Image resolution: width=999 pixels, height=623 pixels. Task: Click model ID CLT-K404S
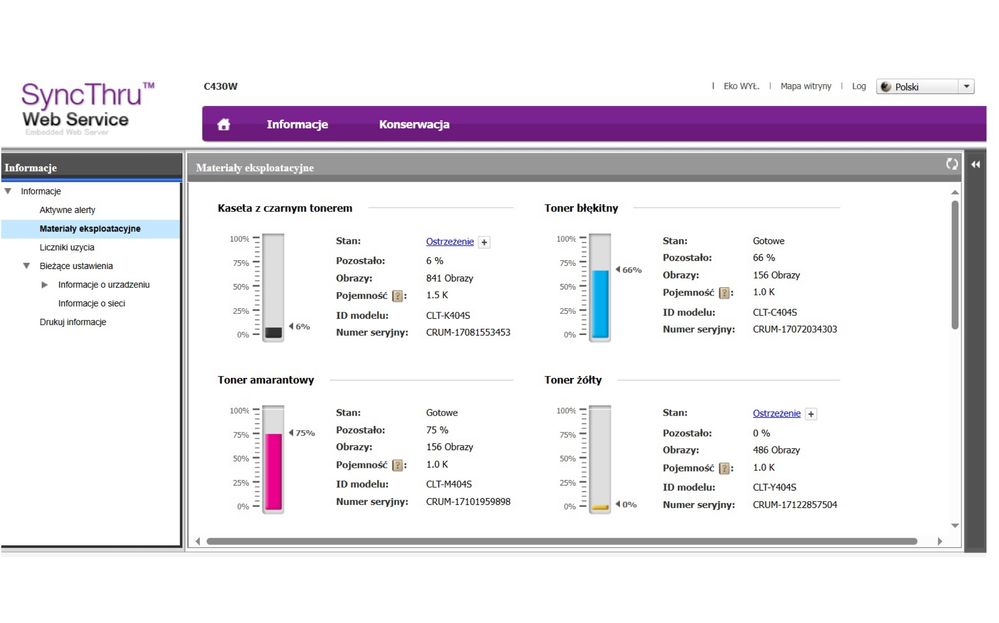tap(448, 315)
